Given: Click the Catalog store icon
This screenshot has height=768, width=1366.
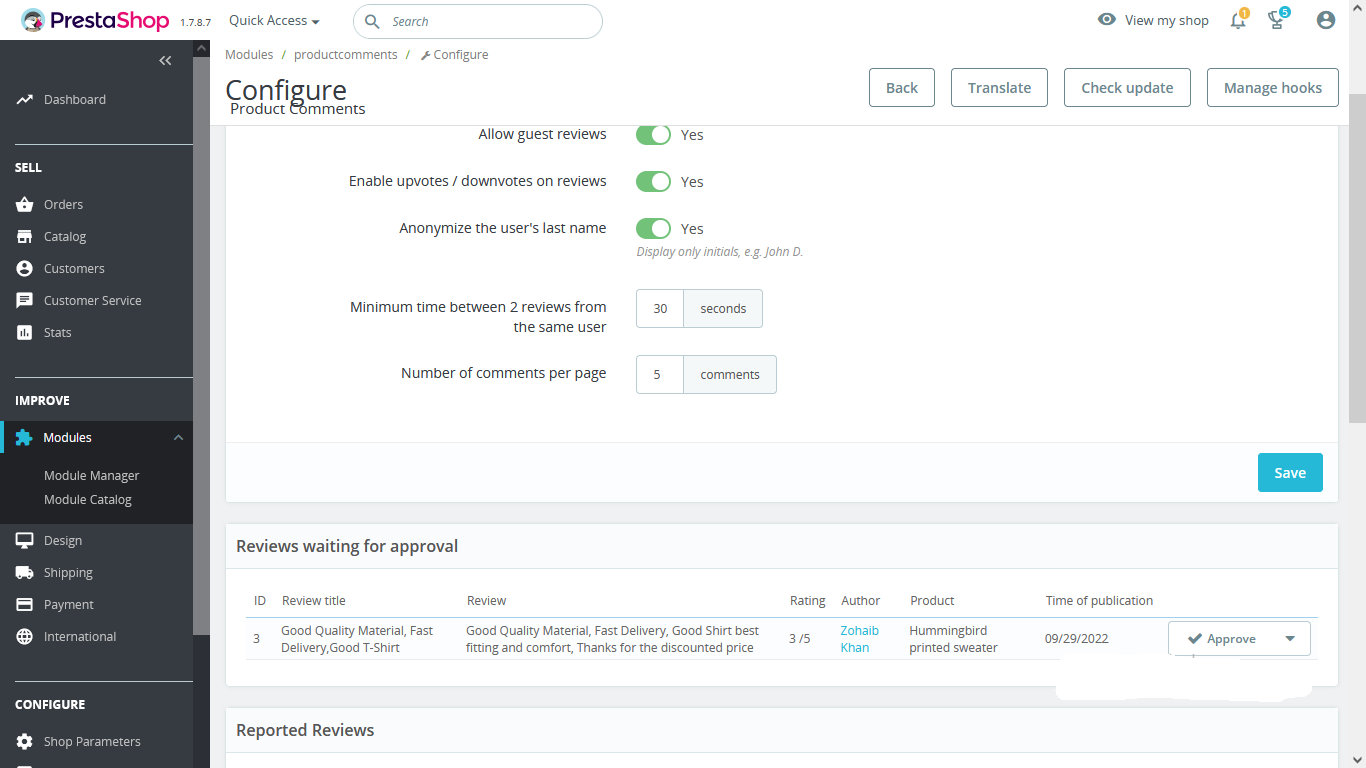Looking at the screenshot, I should 24,237.
